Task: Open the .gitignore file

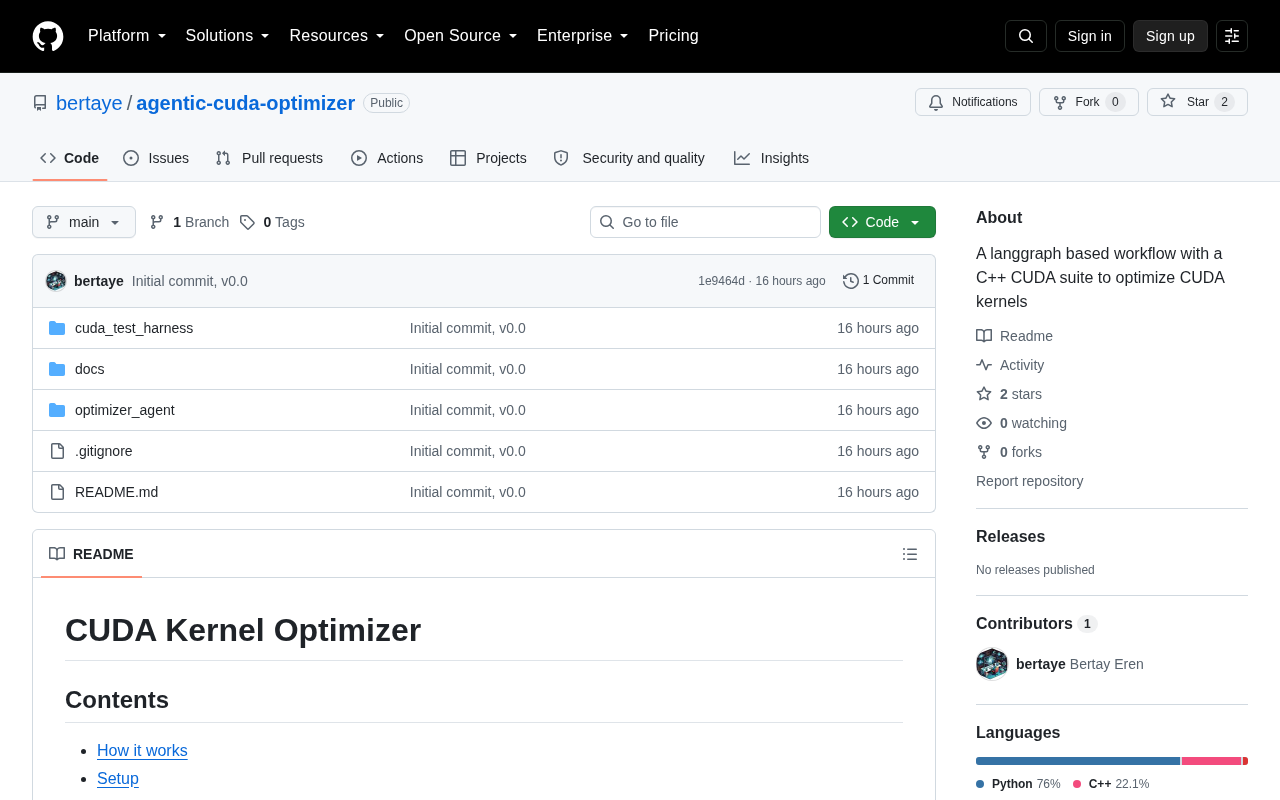Action: pyautogui.click(x=104, y=451)
